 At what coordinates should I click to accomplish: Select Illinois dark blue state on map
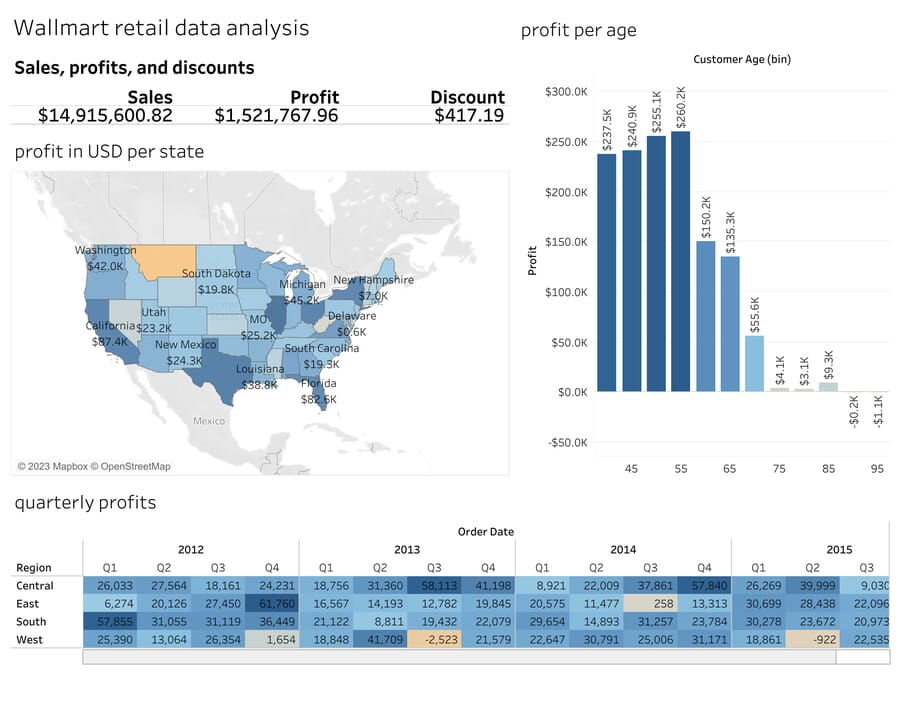277,314
